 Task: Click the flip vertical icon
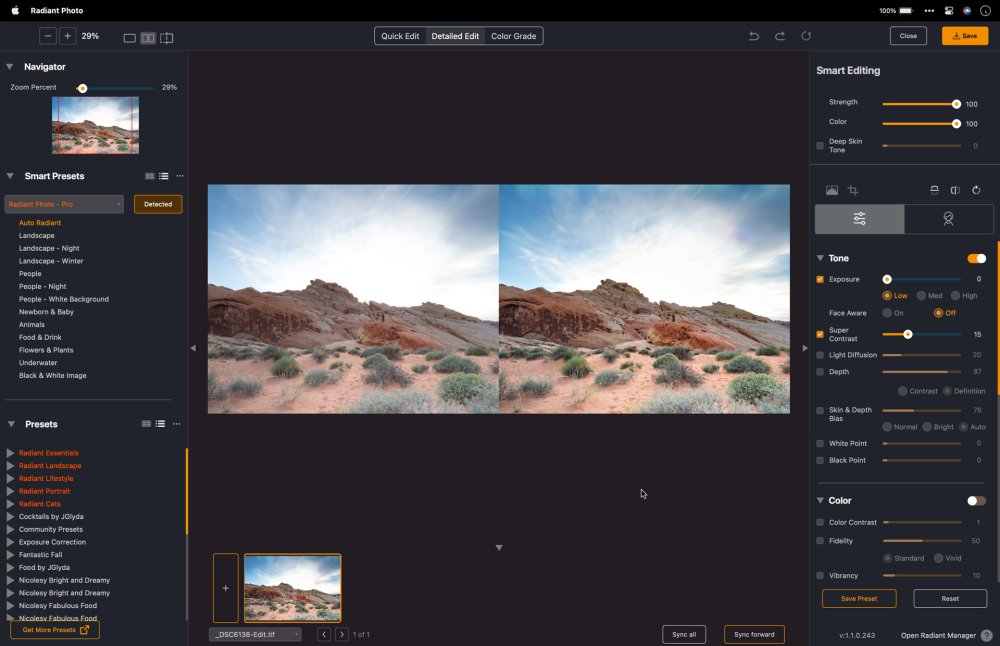[934, 190]
